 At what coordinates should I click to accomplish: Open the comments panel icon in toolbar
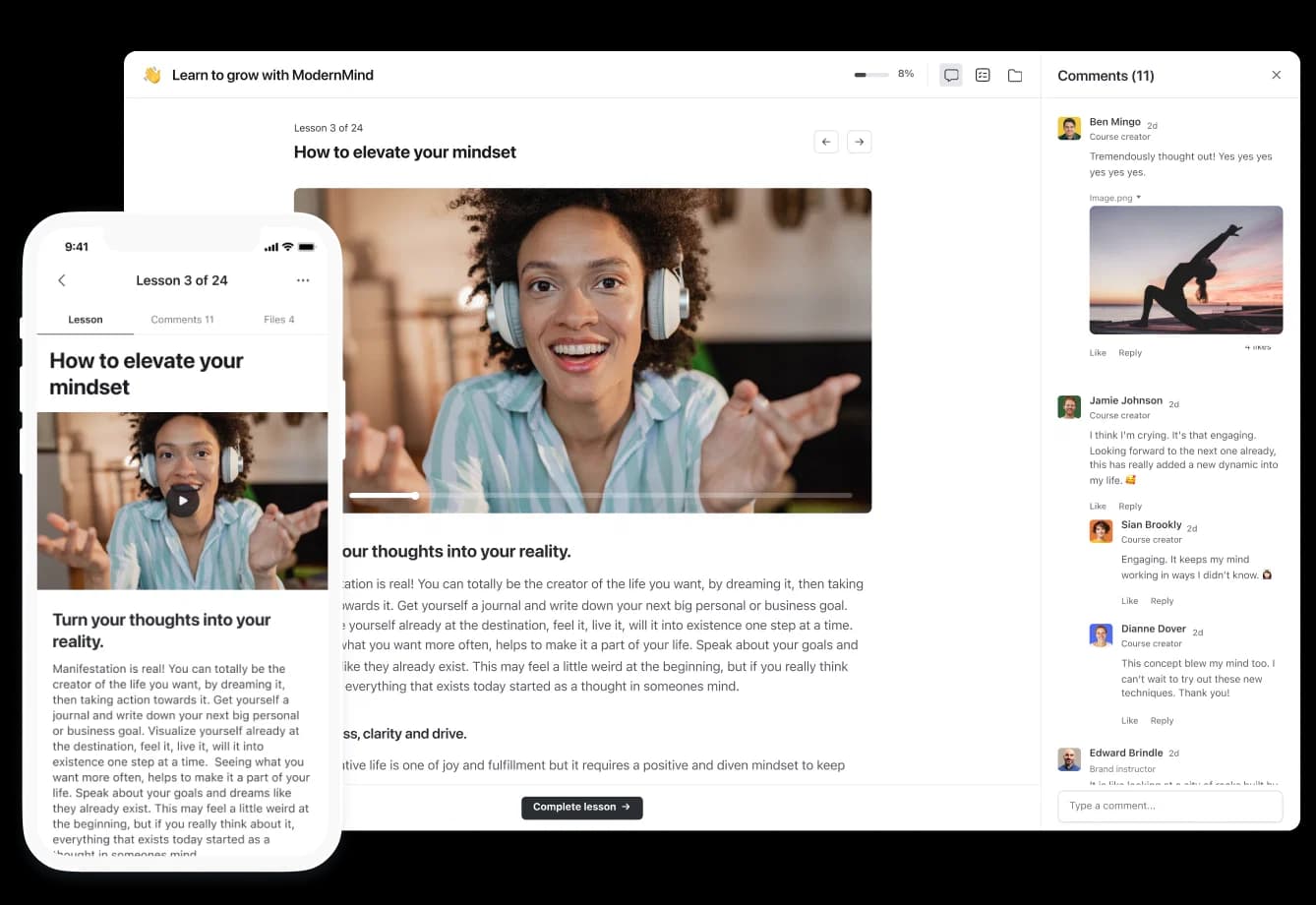[x=951, y=75]
